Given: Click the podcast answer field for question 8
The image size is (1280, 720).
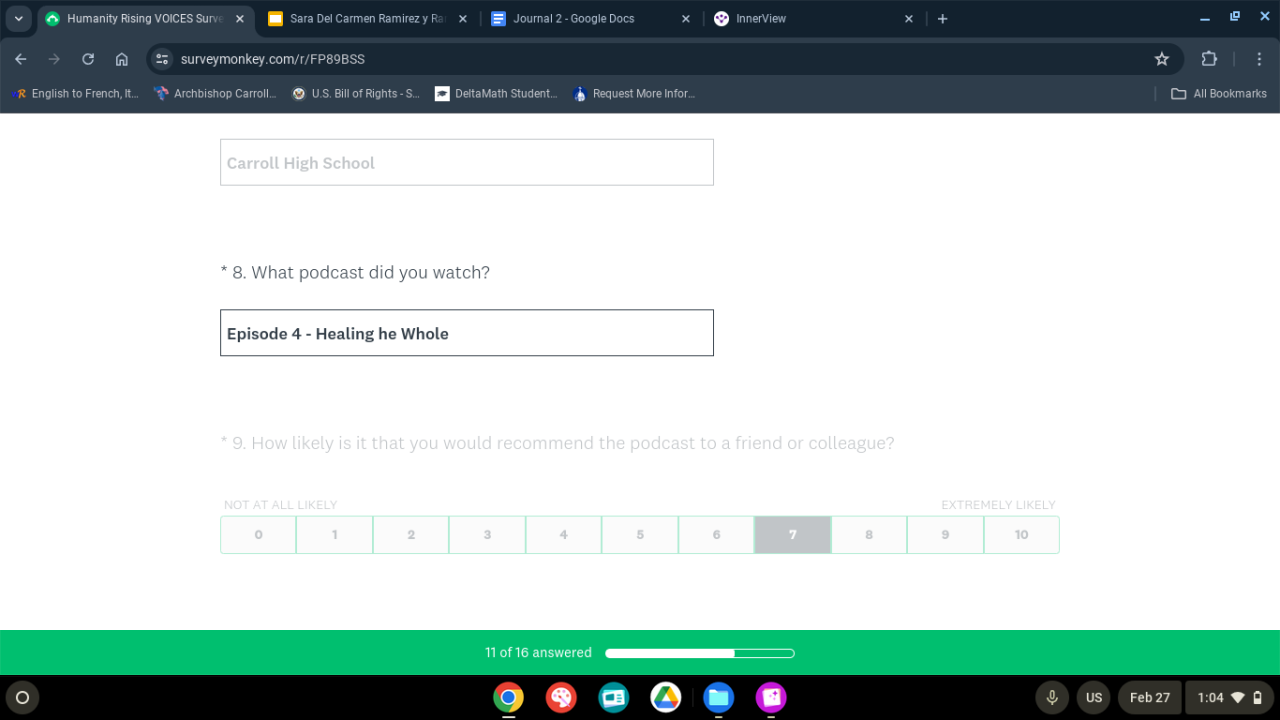Looking at the screenshot, I should (x=467, y=333).
